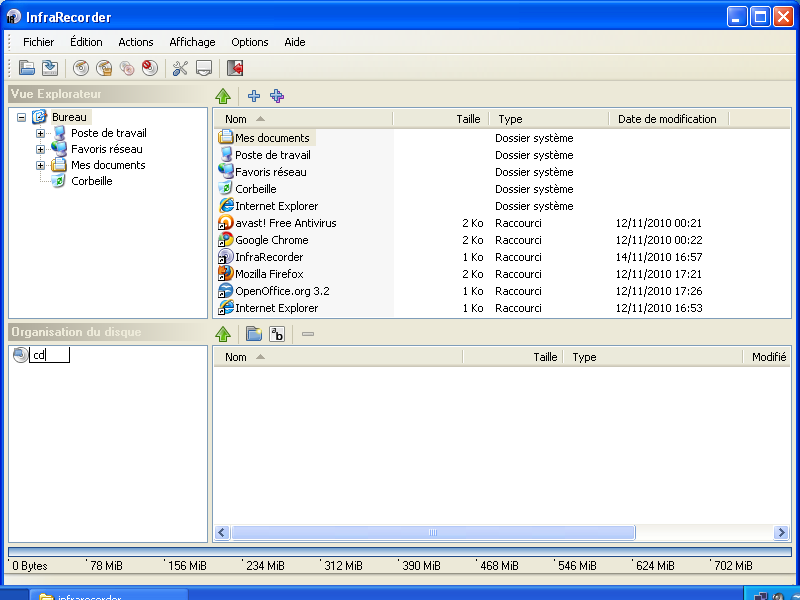The image size is (800, 600).
Task: Open the Actions menu
Action: point(135,42)
